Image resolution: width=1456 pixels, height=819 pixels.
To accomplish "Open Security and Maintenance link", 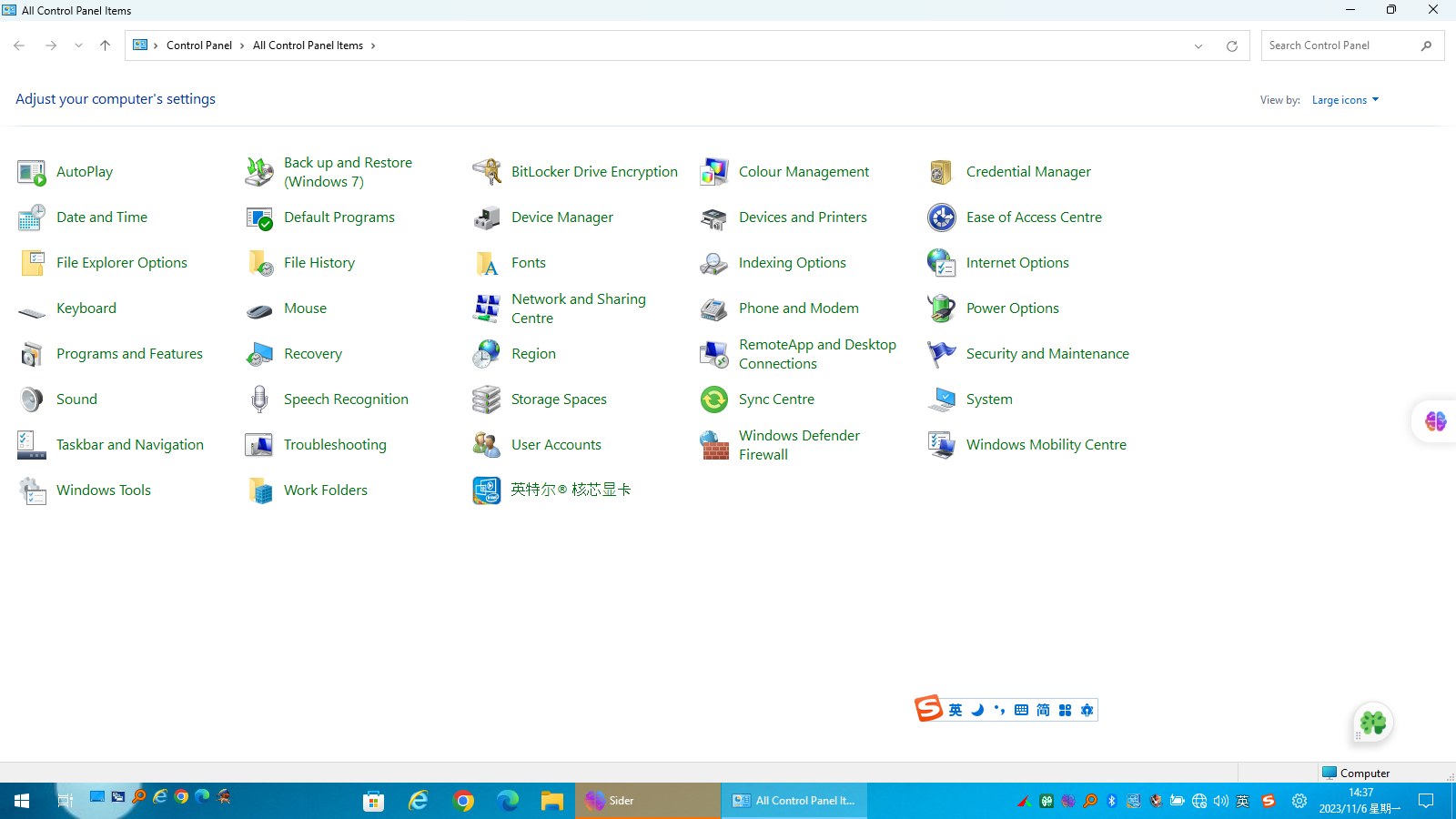I will [x=1047, y=354].
